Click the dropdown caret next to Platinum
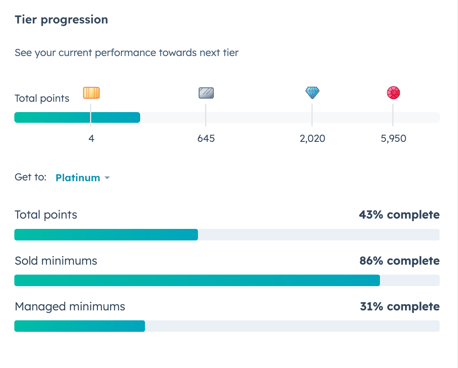458x368 pixels. [107, 178]
